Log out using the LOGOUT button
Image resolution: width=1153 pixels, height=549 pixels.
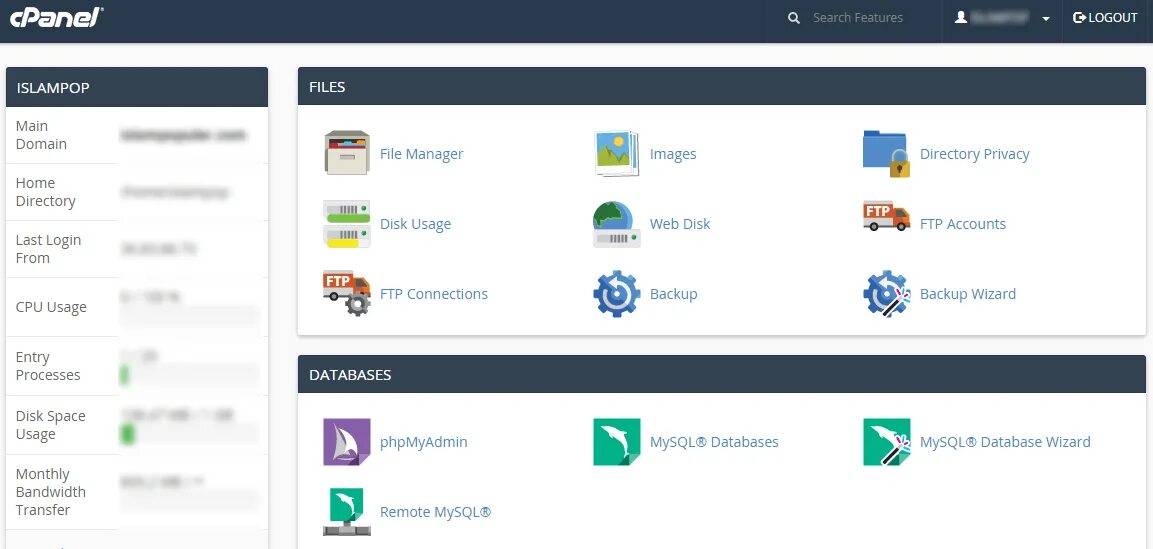tap(1105, 18)
